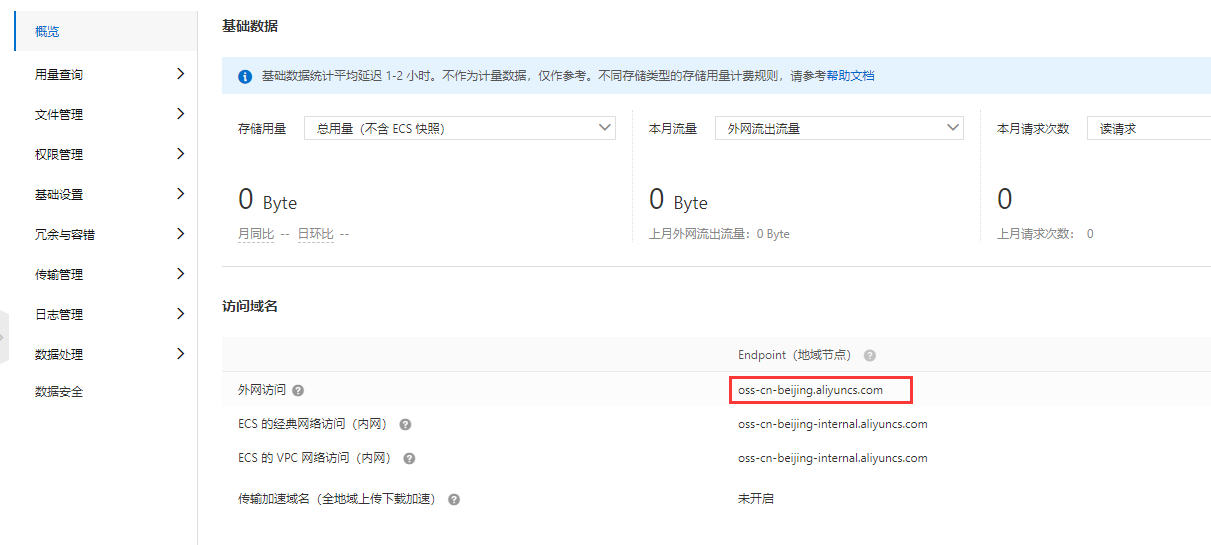Open the 传输管理 menu item

(x=106, y=274)
